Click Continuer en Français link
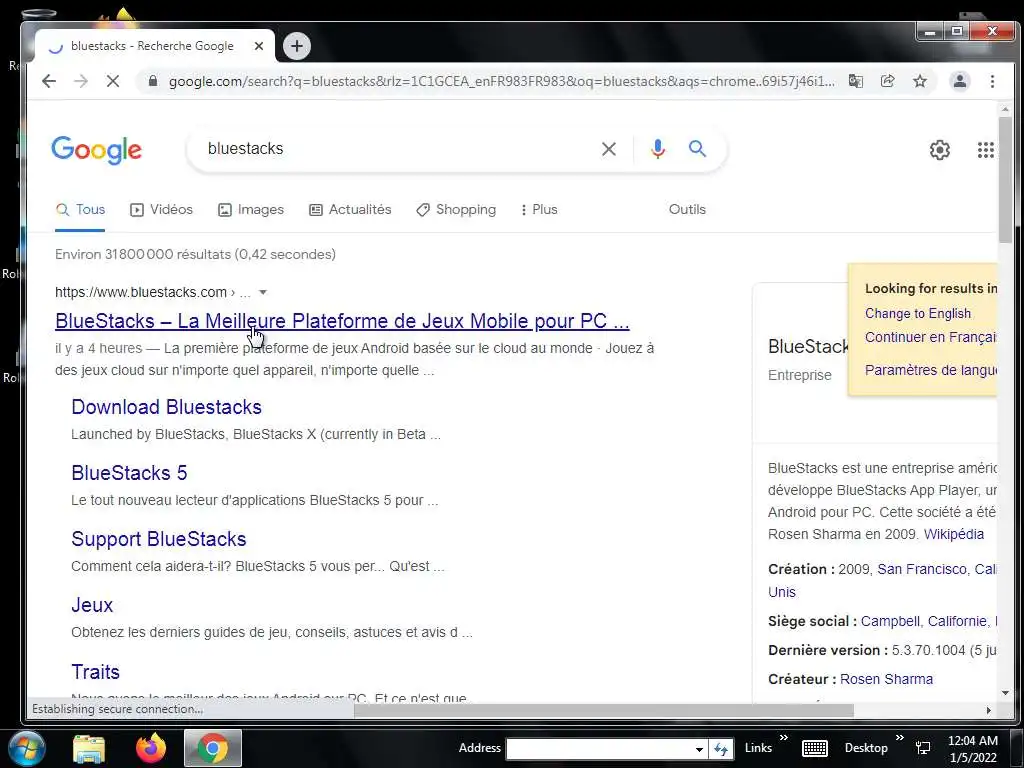Image resolution: width=1024 pixels, height=768 pixels. click(x=931, y=337)
